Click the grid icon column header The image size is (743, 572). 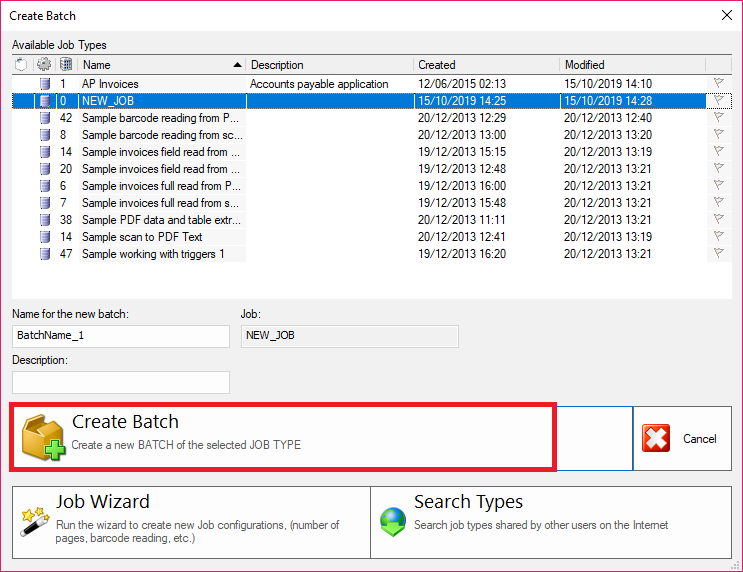coord(65,65)
